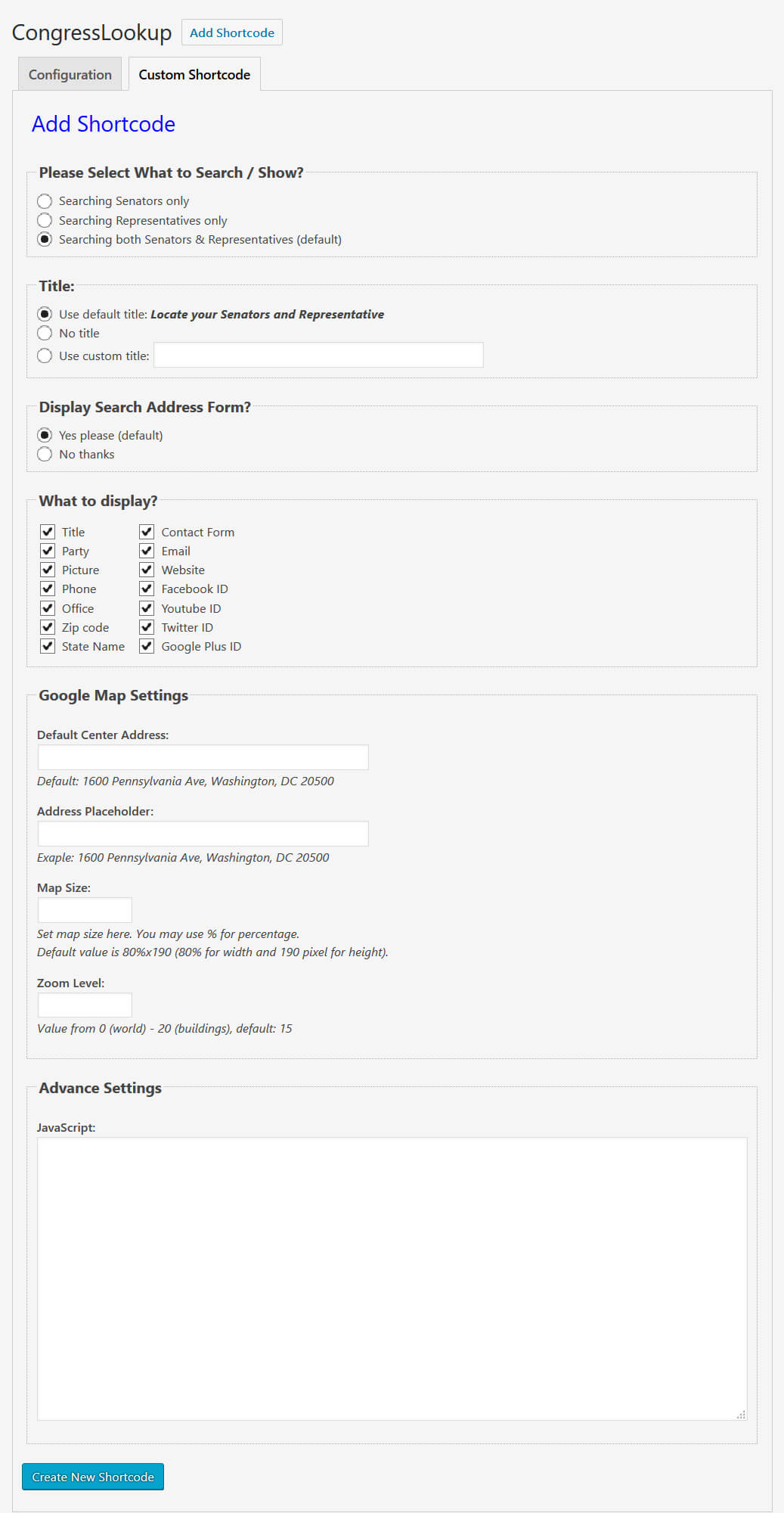Click the Default Center Address field
This screenshot has height=1513, width=784.
point(203,757)
